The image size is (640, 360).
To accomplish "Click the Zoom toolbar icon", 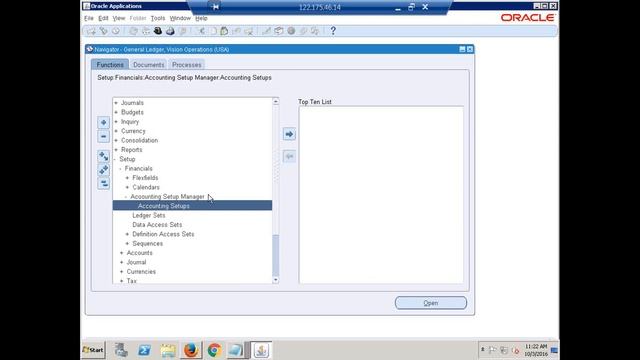I will click(x=279, y=31).
